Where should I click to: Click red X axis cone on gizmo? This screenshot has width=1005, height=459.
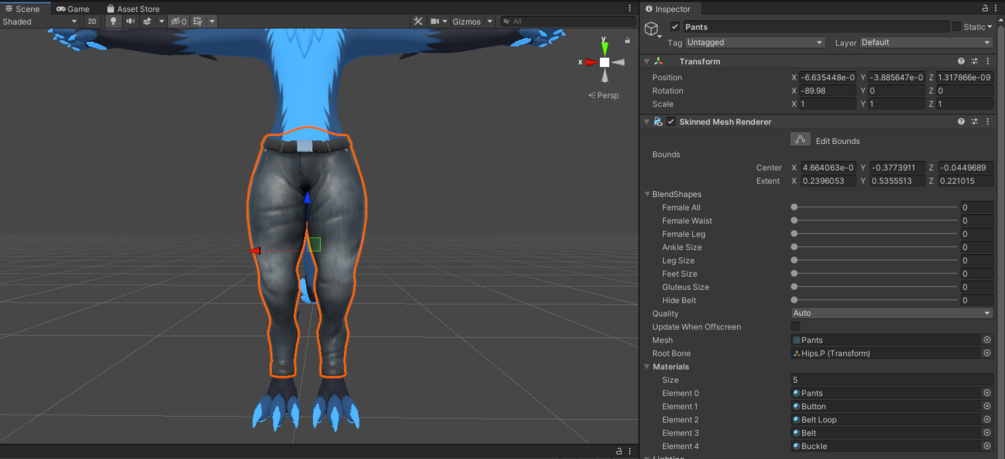pos(590,62)
